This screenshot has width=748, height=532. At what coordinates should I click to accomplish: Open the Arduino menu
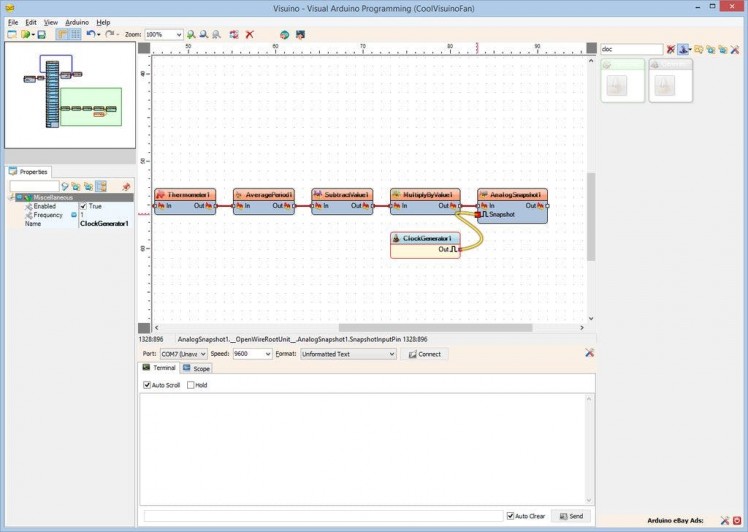click(x=77, y=22)
